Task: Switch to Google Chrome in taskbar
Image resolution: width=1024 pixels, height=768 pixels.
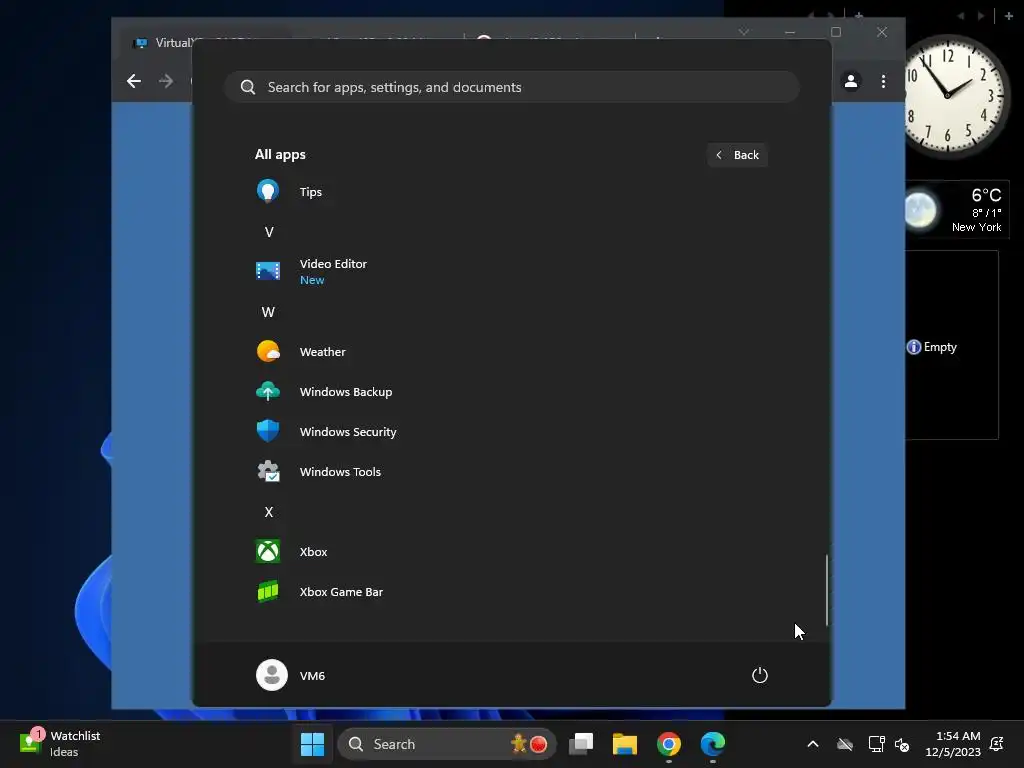Action: click(x=668, y=743)
